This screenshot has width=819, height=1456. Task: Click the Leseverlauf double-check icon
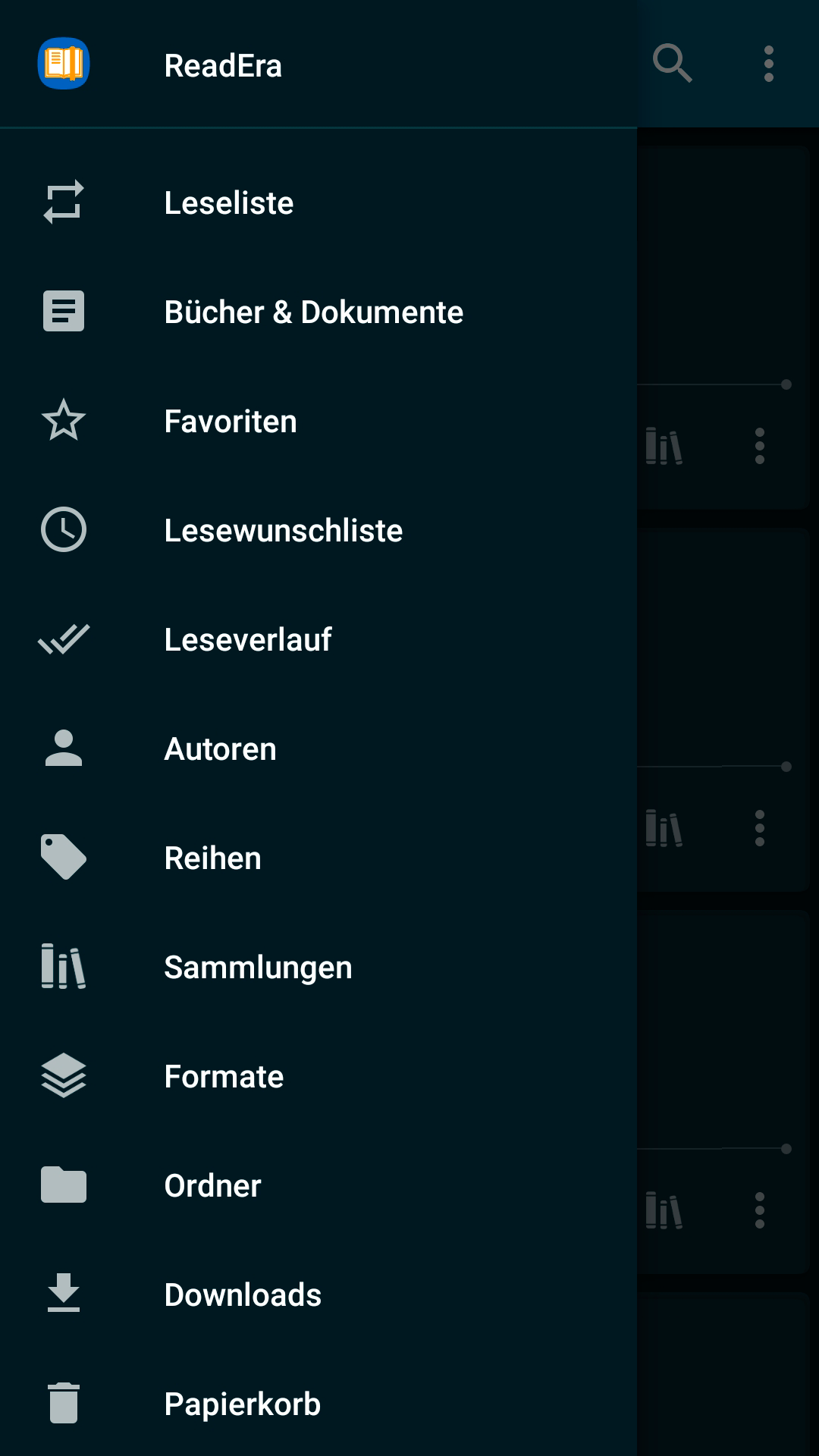(x=64, y=639)
